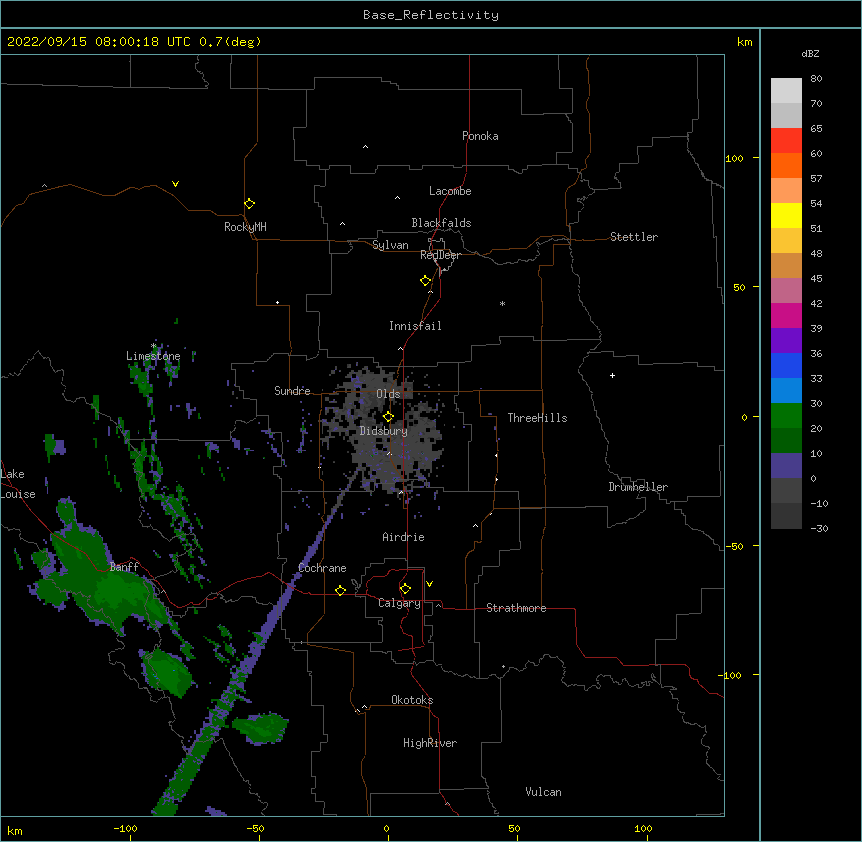Select the yellow diamond marker below Cochrane
862x842 pixels.
tap(340, 590)
